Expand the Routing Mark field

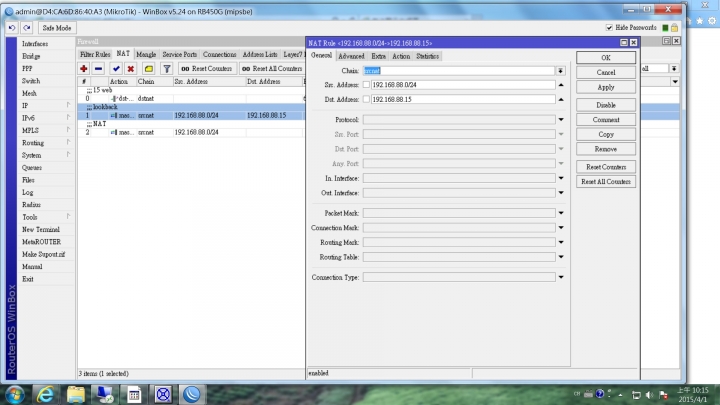(x=561, y=242)
